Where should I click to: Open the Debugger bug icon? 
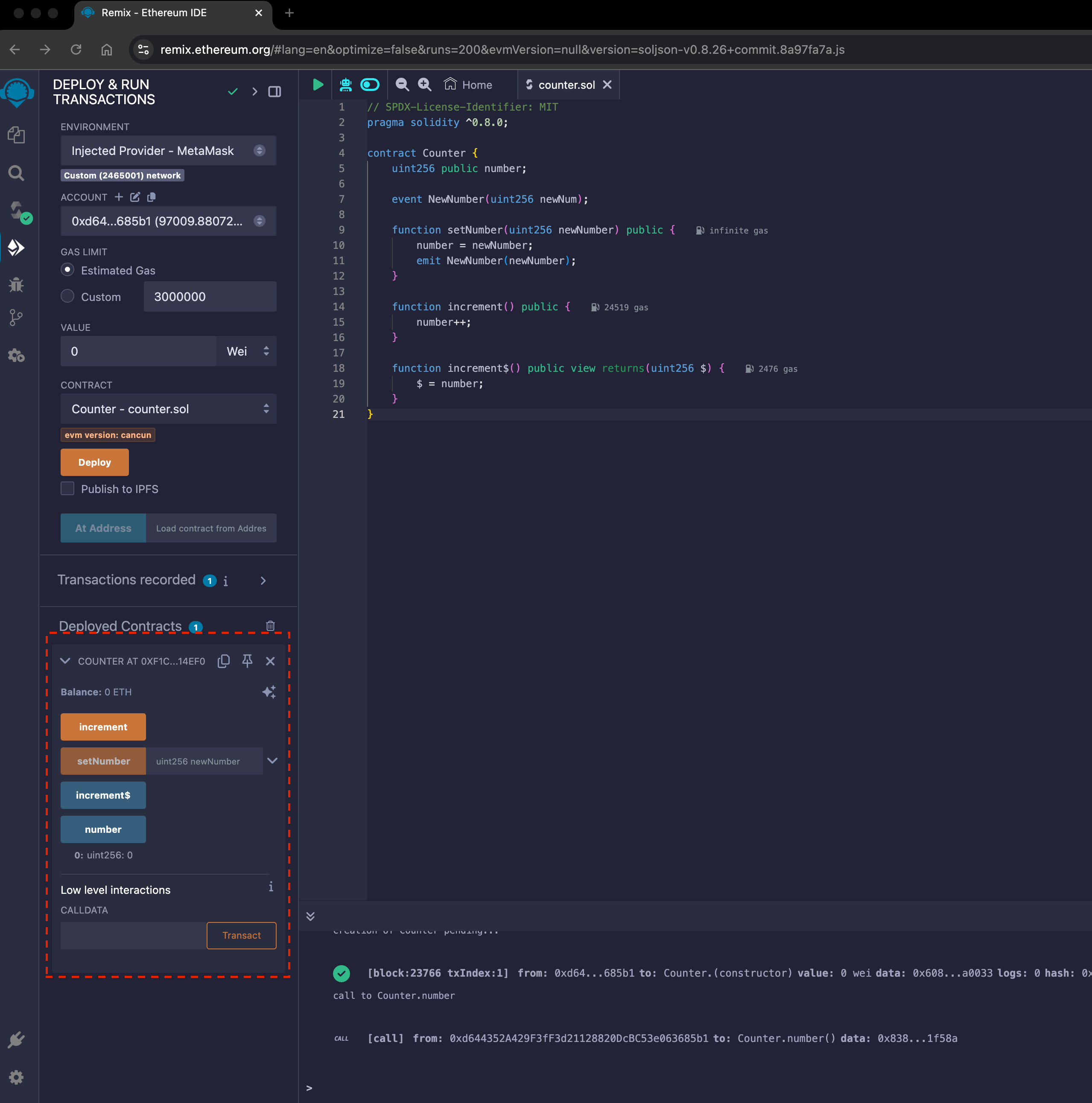pyautogui.click(x=17, y=284)
